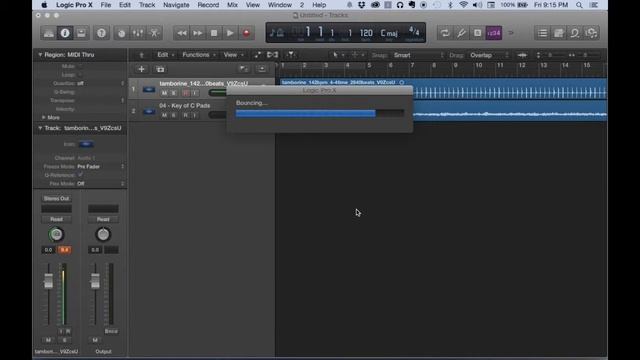The height and width of the screenshot is (360, 640).
Task: Click the Play transport button
Action: tap(230, 33)
